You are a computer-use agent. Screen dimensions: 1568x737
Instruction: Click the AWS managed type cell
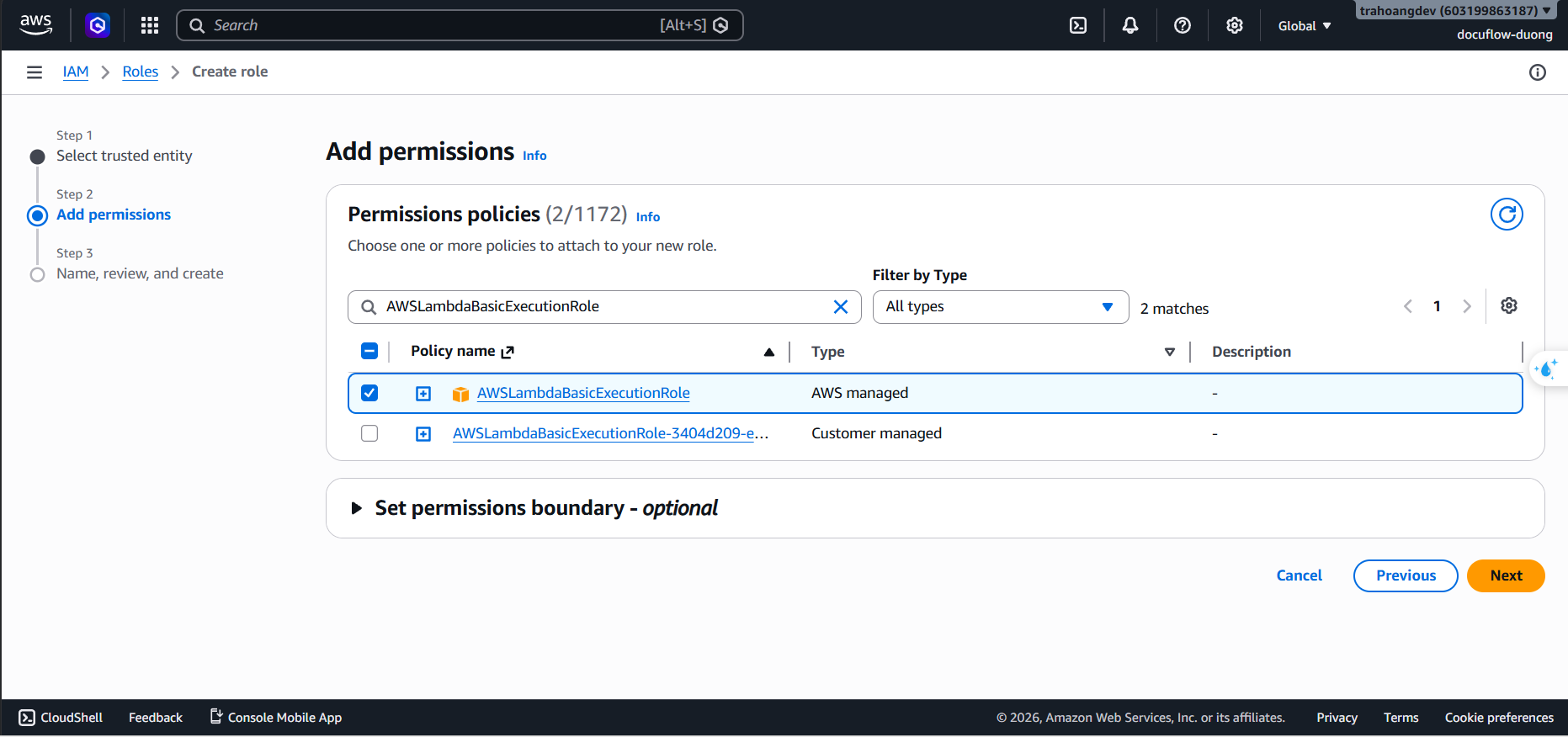click(x=860, y=393)
